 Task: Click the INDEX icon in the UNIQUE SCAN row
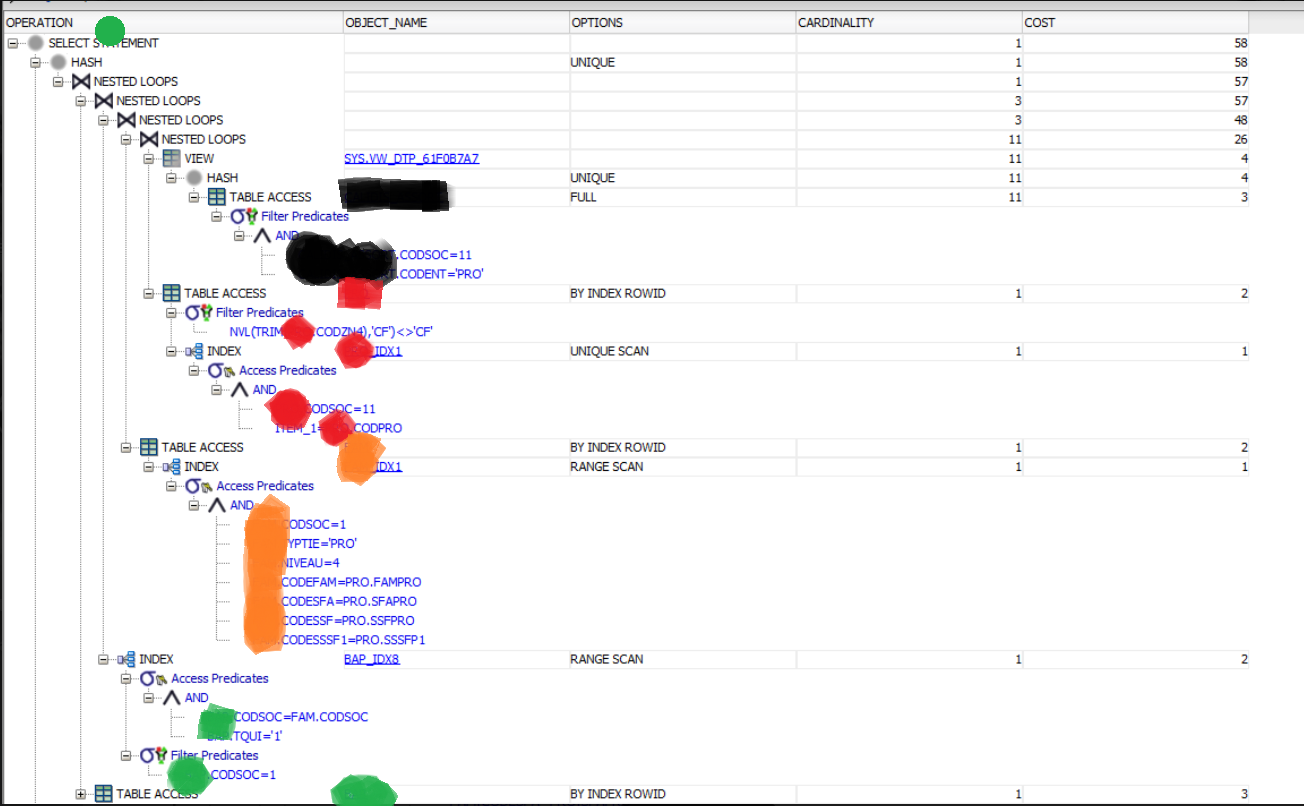tap(194, 352)
